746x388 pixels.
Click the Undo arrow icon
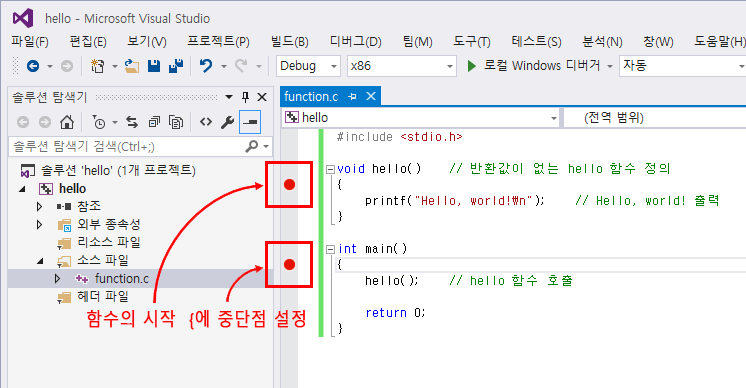click(x=206, y=66)
